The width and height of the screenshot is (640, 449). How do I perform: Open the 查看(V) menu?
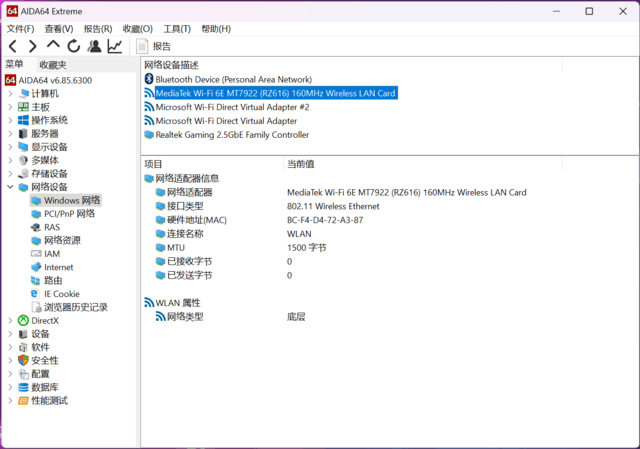tap(59, 29)
